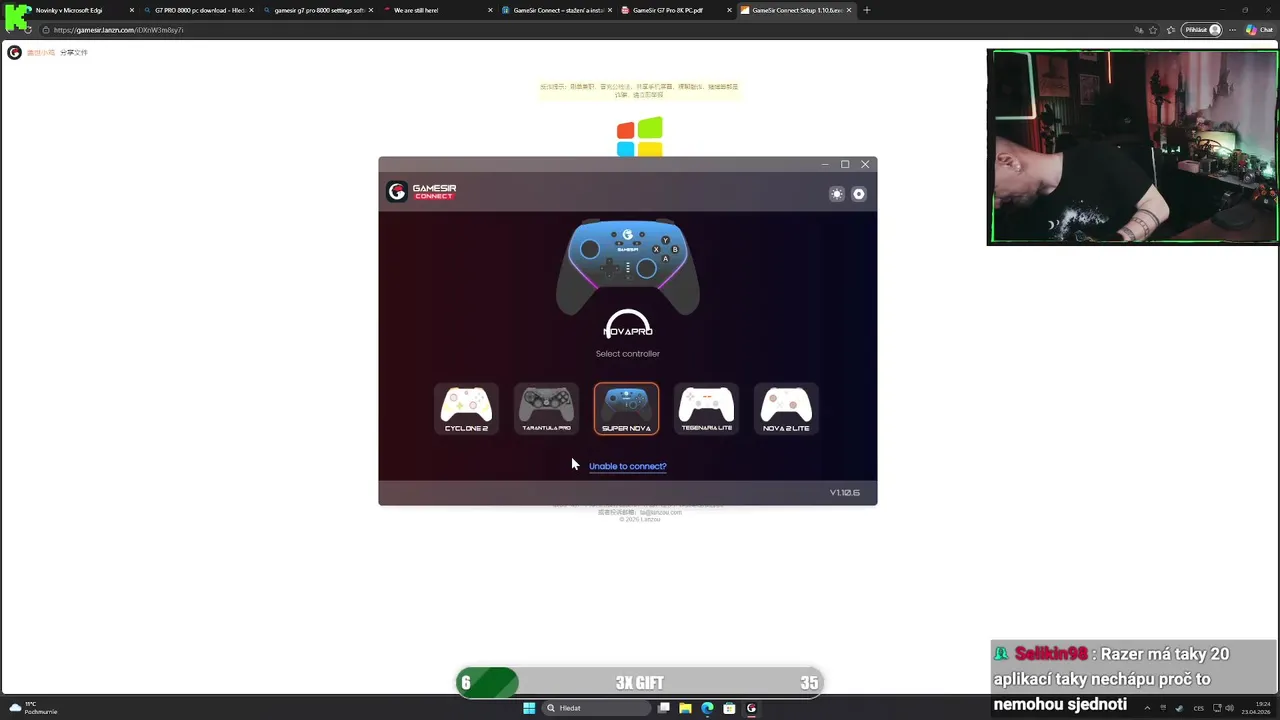The height and width of the screenshot is (720, 1280).
Task: Open the weather widget on taskbar
Action: 33,708
